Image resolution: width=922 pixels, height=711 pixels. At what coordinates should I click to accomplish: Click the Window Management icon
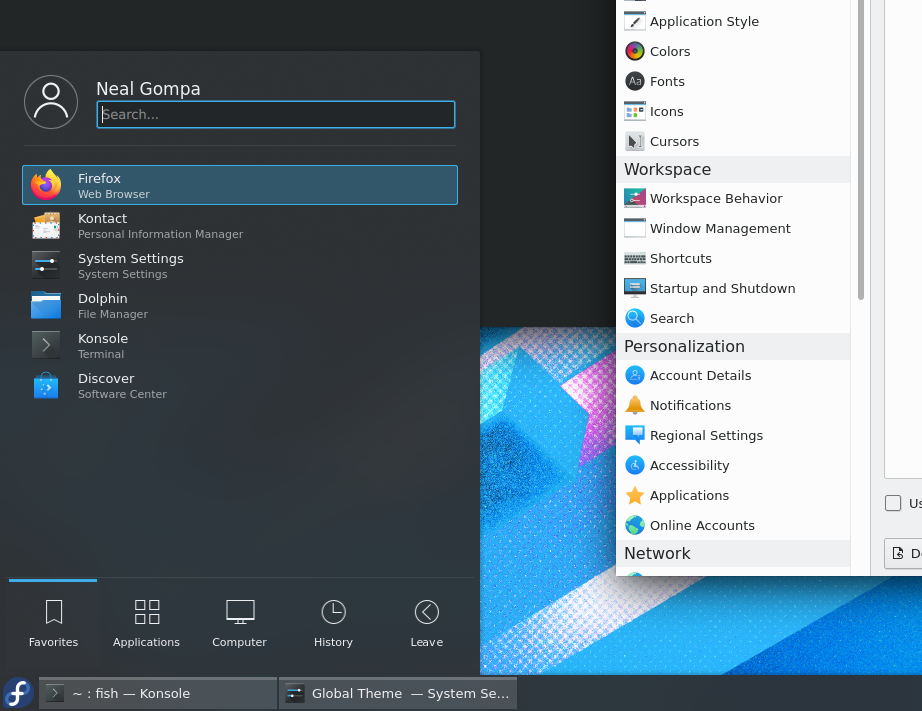coord(635,228)
